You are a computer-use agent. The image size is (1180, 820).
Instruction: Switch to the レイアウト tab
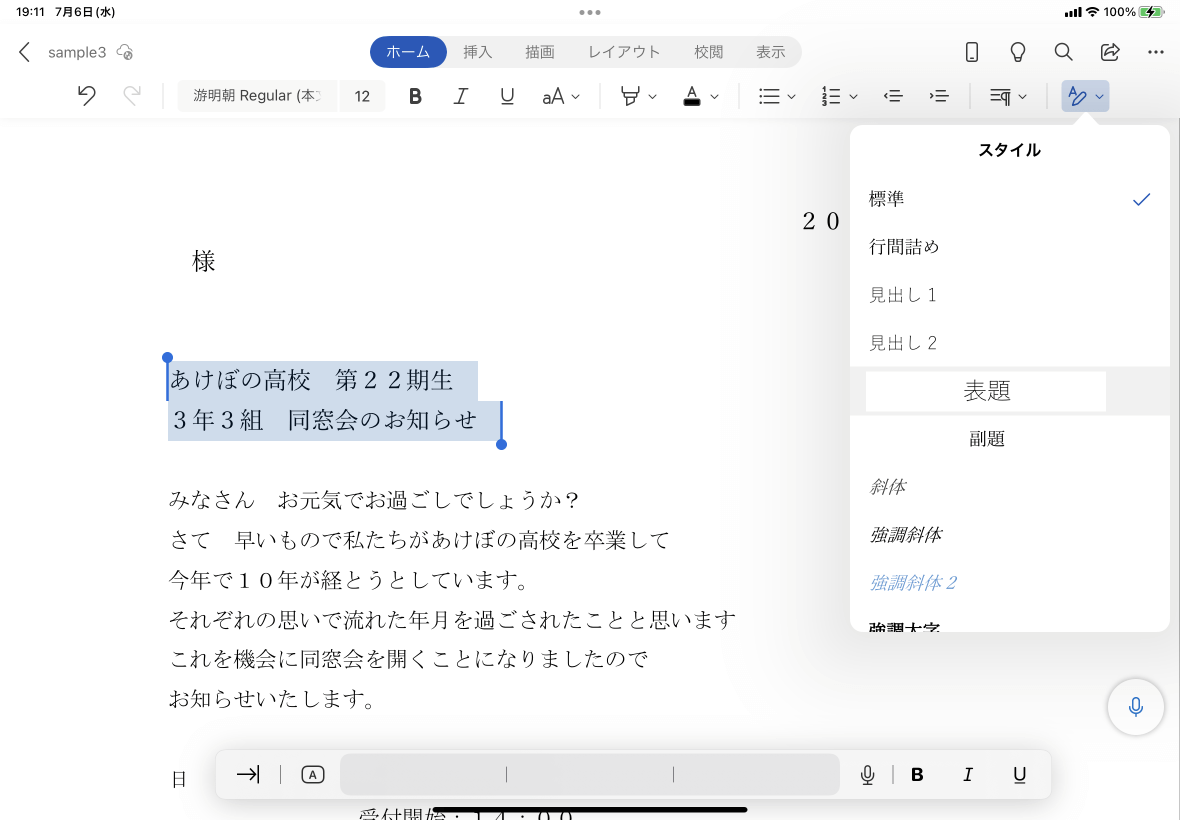point(624,52)
